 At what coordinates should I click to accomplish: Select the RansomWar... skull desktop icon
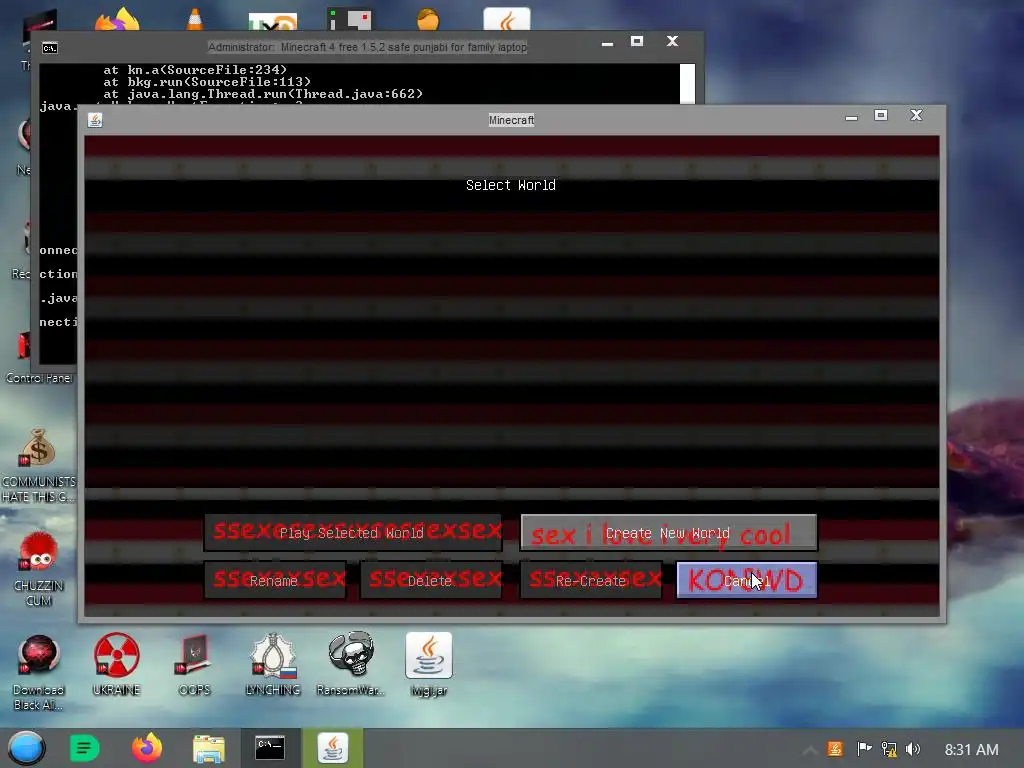click(351, 663)
